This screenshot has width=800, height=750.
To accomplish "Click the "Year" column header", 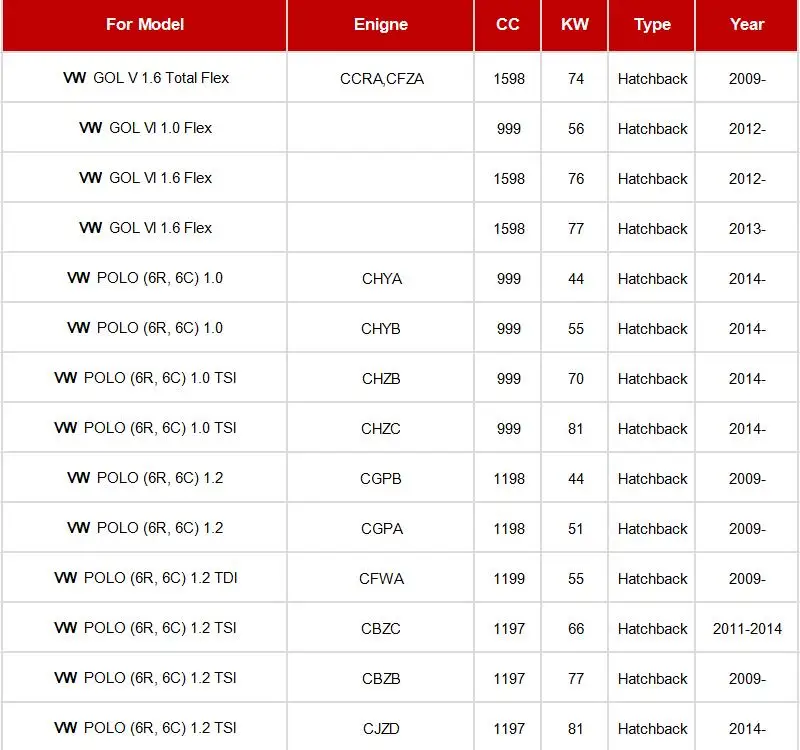I will click(747, 24).
